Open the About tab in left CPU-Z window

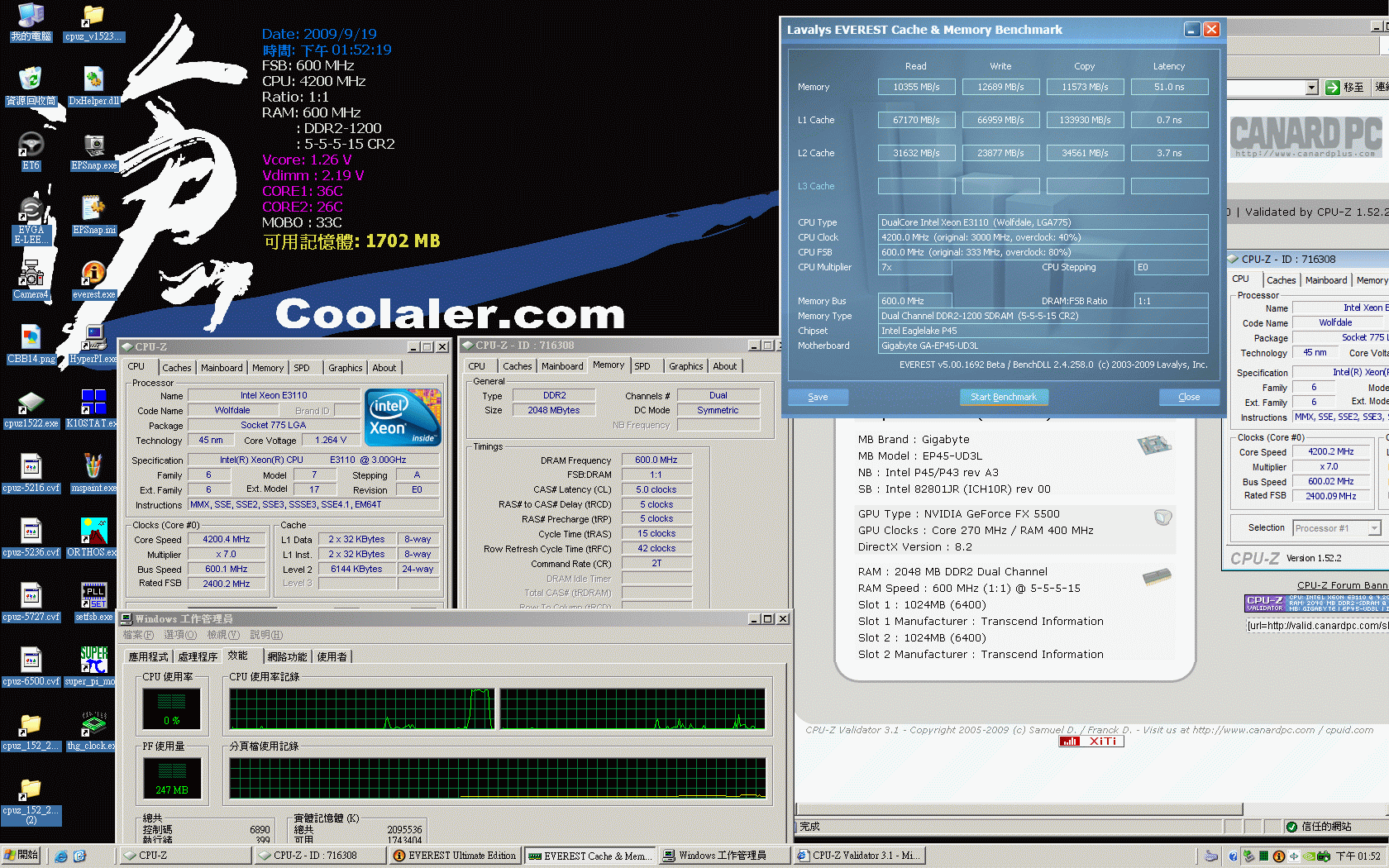384,368
